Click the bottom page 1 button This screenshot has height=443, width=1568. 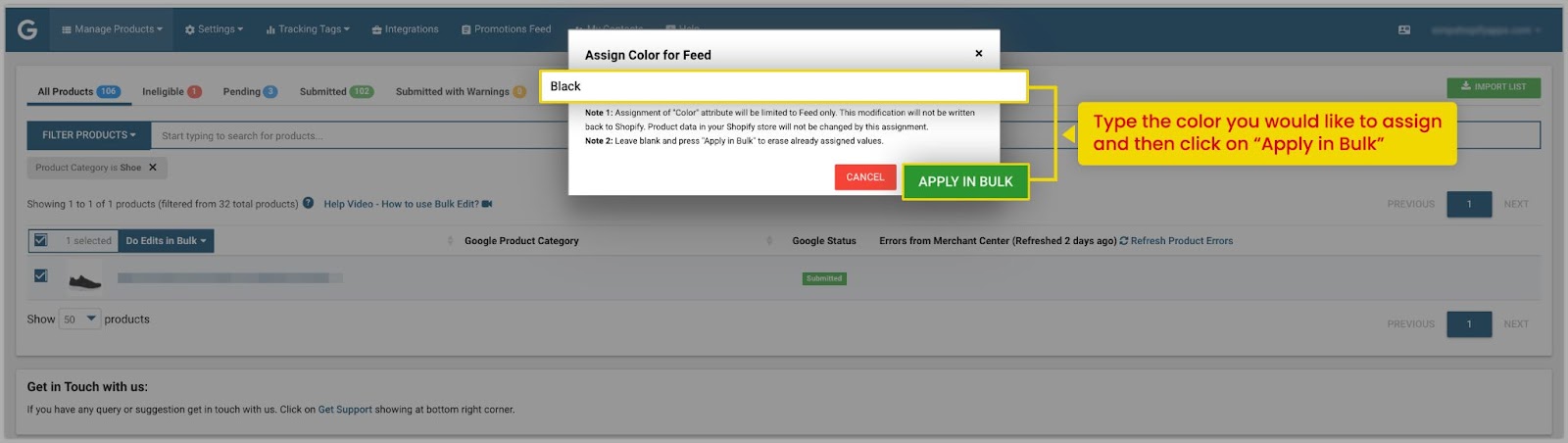(x=1469, y=324)
